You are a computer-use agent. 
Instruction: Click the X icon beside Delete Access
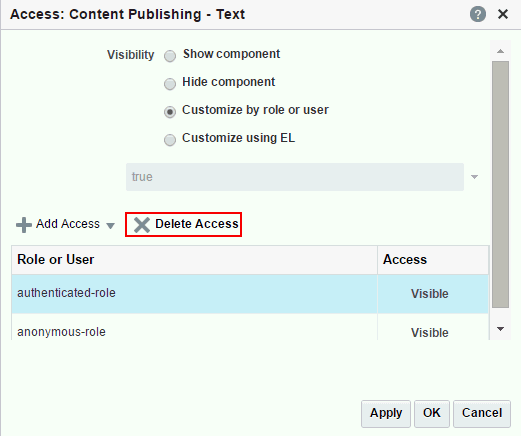point(142,225)
